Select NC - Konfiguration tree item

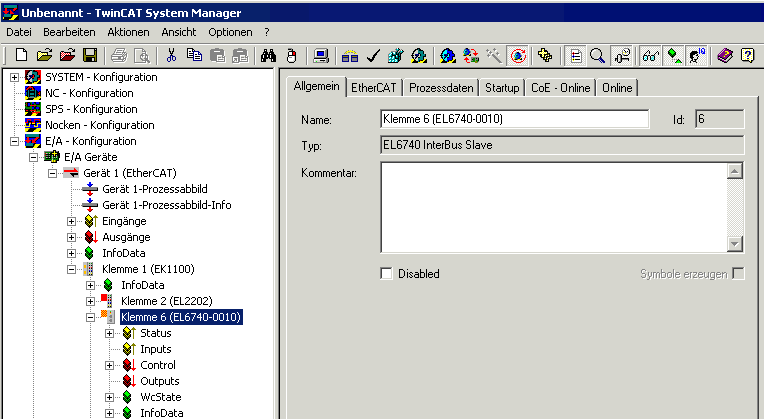89,93
